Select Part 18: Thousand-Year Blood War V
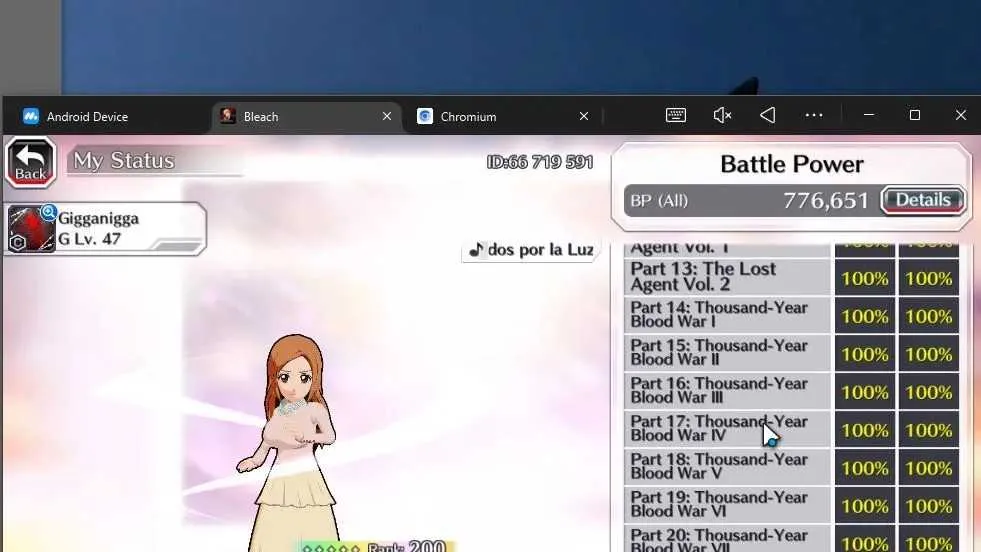Viewport: 981px width, 552px height. [727, 467]
